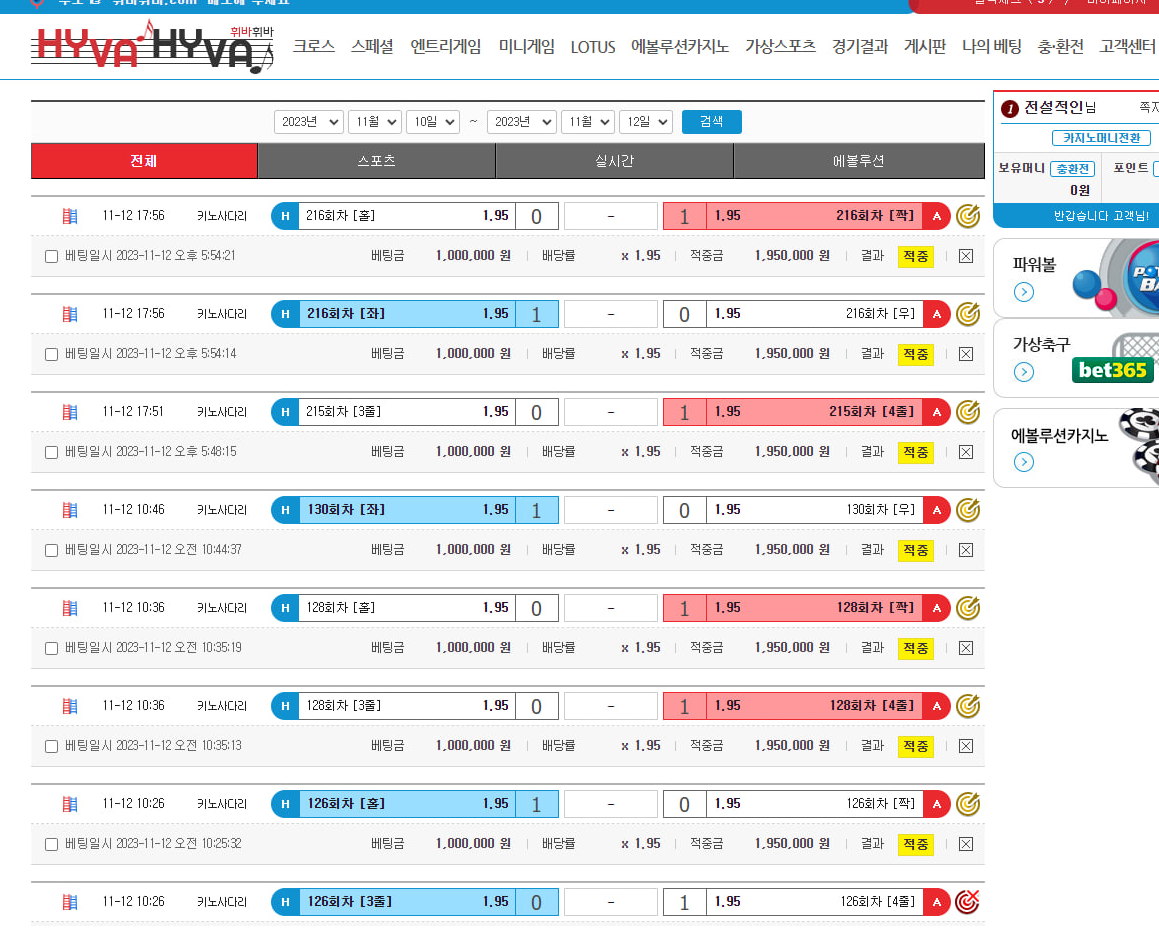1159x933 pixels.
Task: Open the end day dropdown showing 12일
Action: tap(645, 122)
